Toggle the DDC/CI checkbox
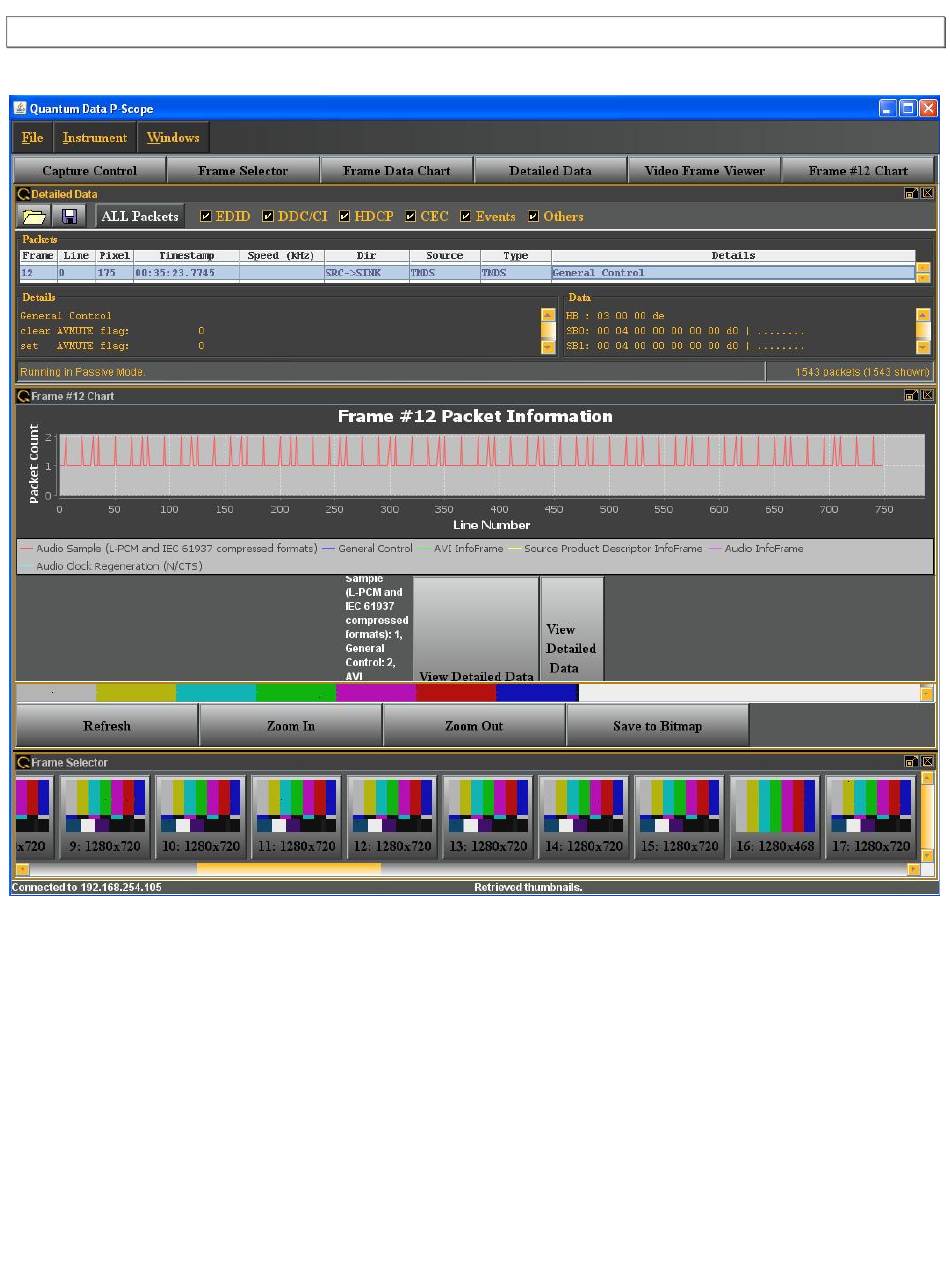950x1284 pixels. tap(268, 216)
